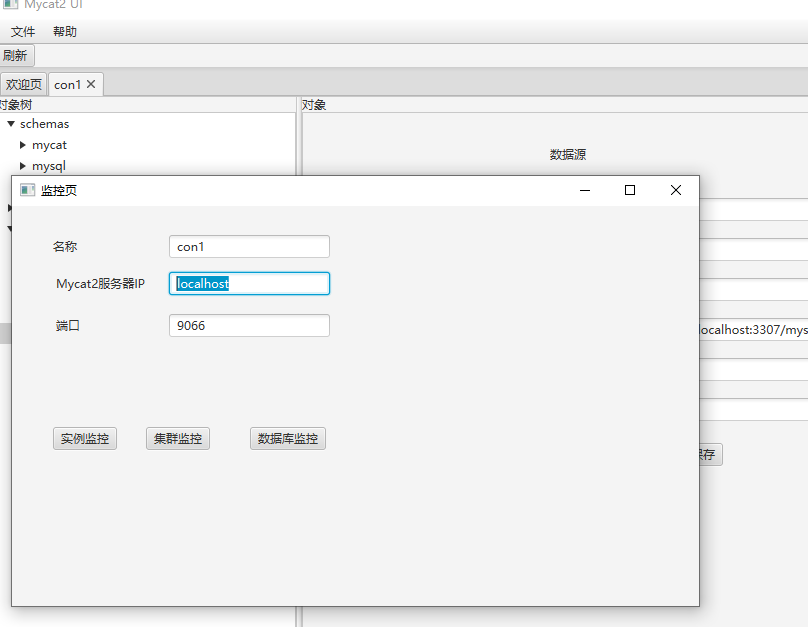
Task: Click the 对象树 panel label
Action: 15,105
